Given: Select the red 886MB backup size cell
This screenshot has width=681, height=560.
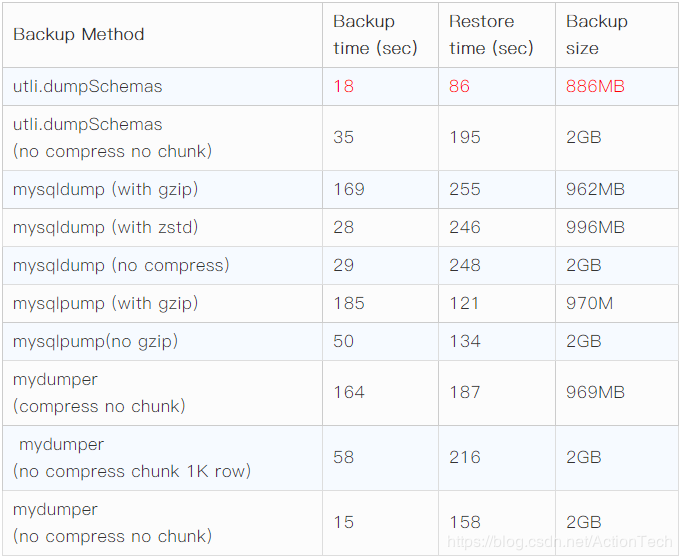Looking at the screenshot, I should point(595,87).
